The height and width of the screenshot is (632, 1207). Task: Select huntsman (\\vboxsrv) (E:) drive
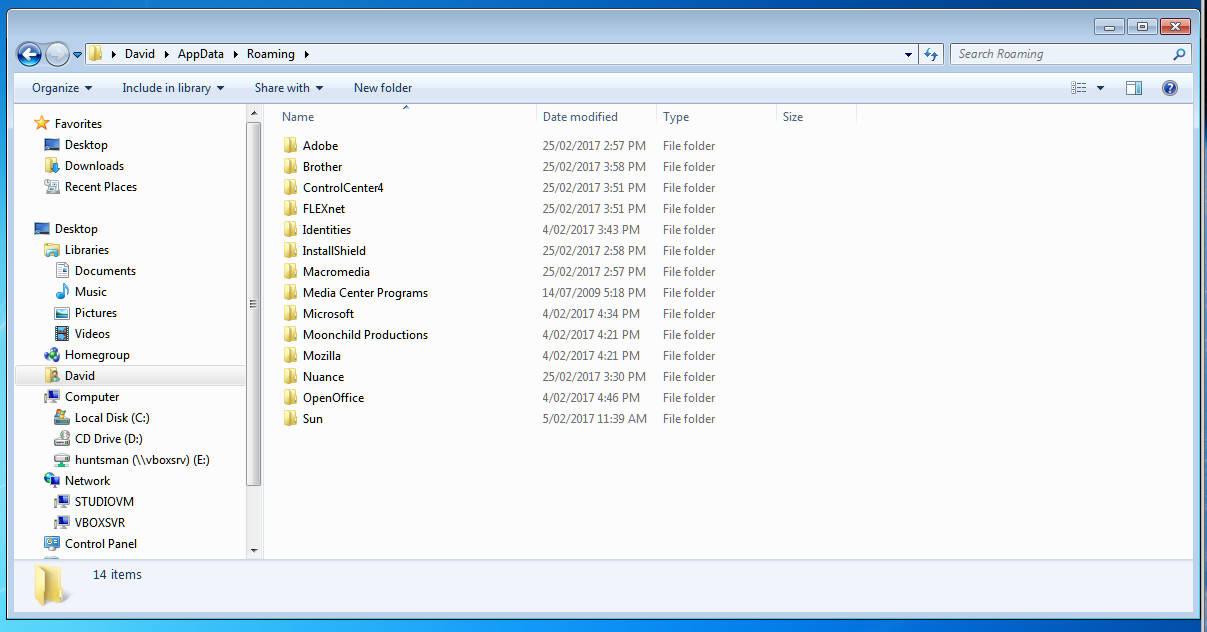(142, 460)
